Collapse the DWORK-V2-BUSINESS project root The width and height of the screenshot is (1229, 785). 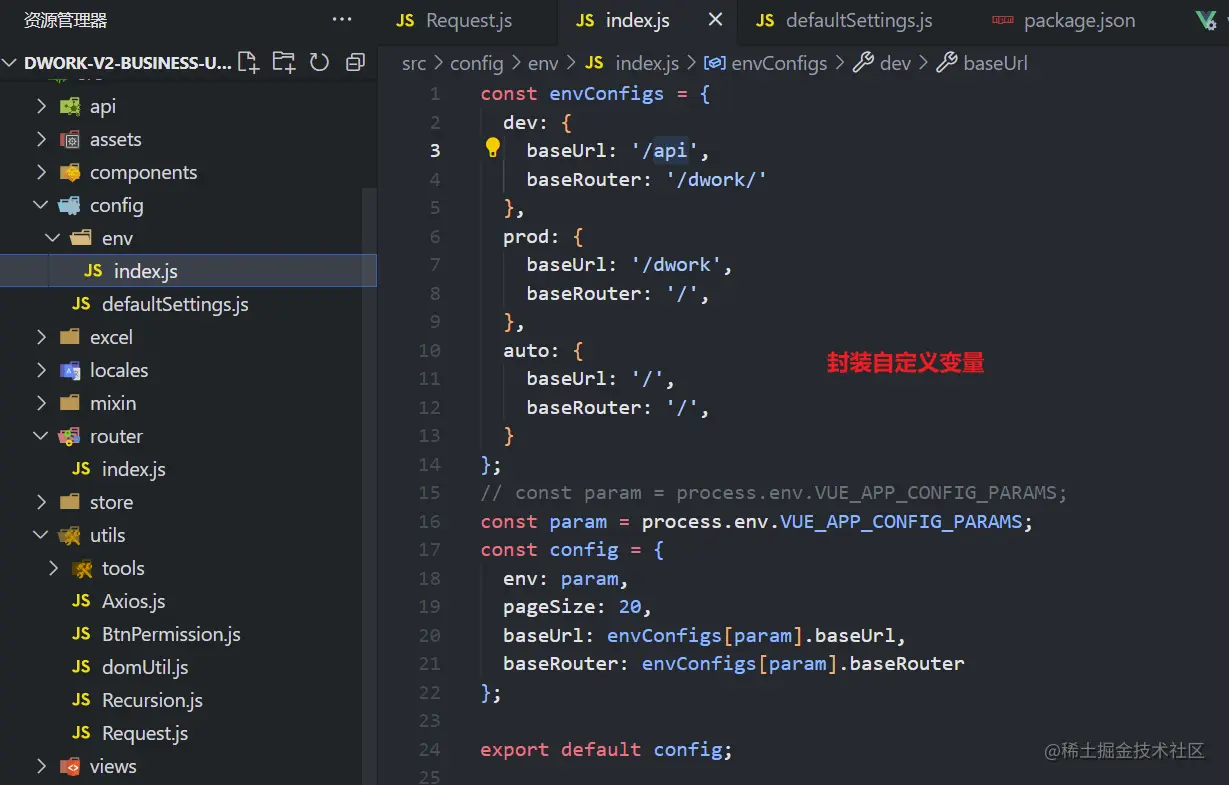point(11,63)
